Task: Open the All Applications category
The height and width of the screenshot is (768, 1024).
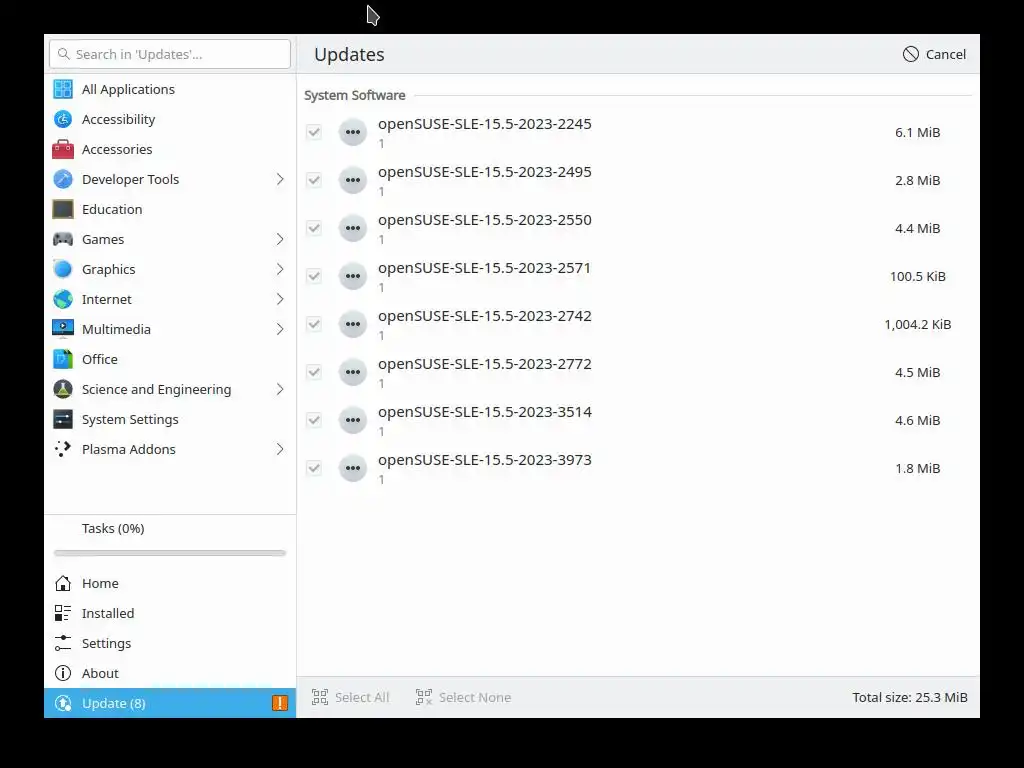Action: tap(170, 89)
